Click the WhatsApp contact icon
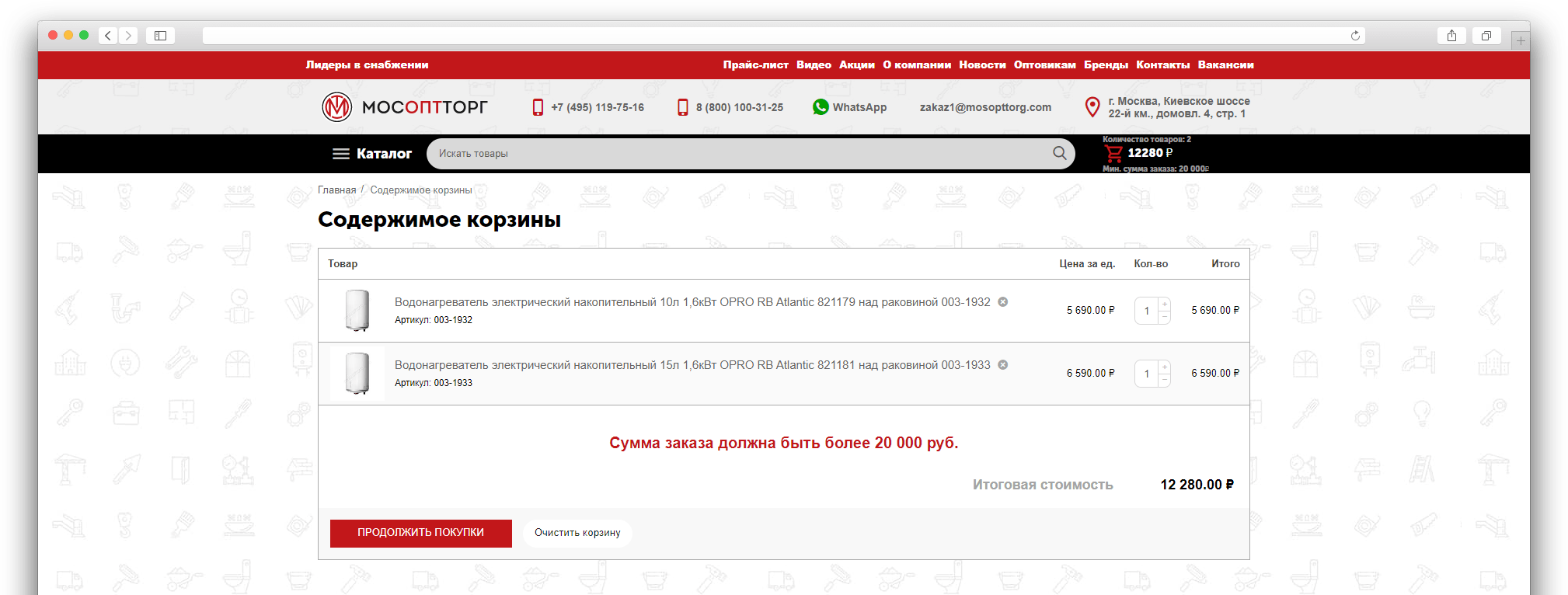This screenshot has height=595, width=1568. (821, 107)
